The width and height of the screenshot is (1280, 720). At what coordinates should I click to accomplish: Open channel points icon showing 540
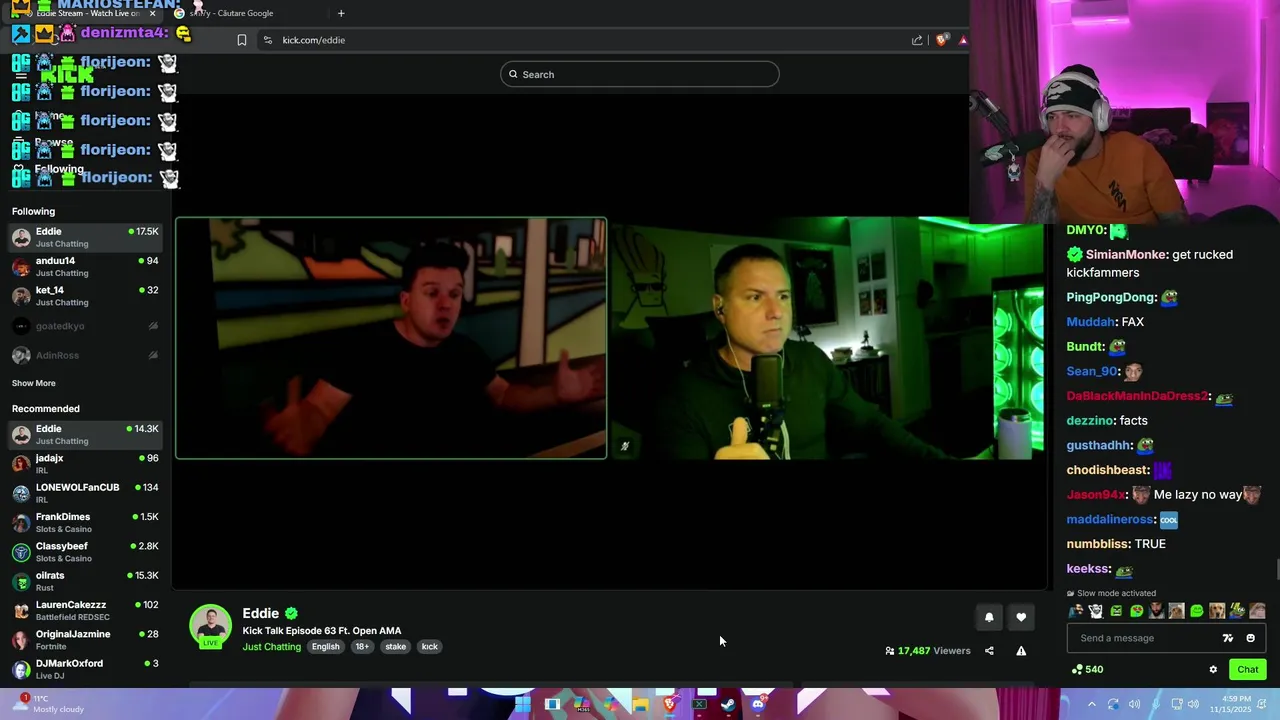(1087, 669)
